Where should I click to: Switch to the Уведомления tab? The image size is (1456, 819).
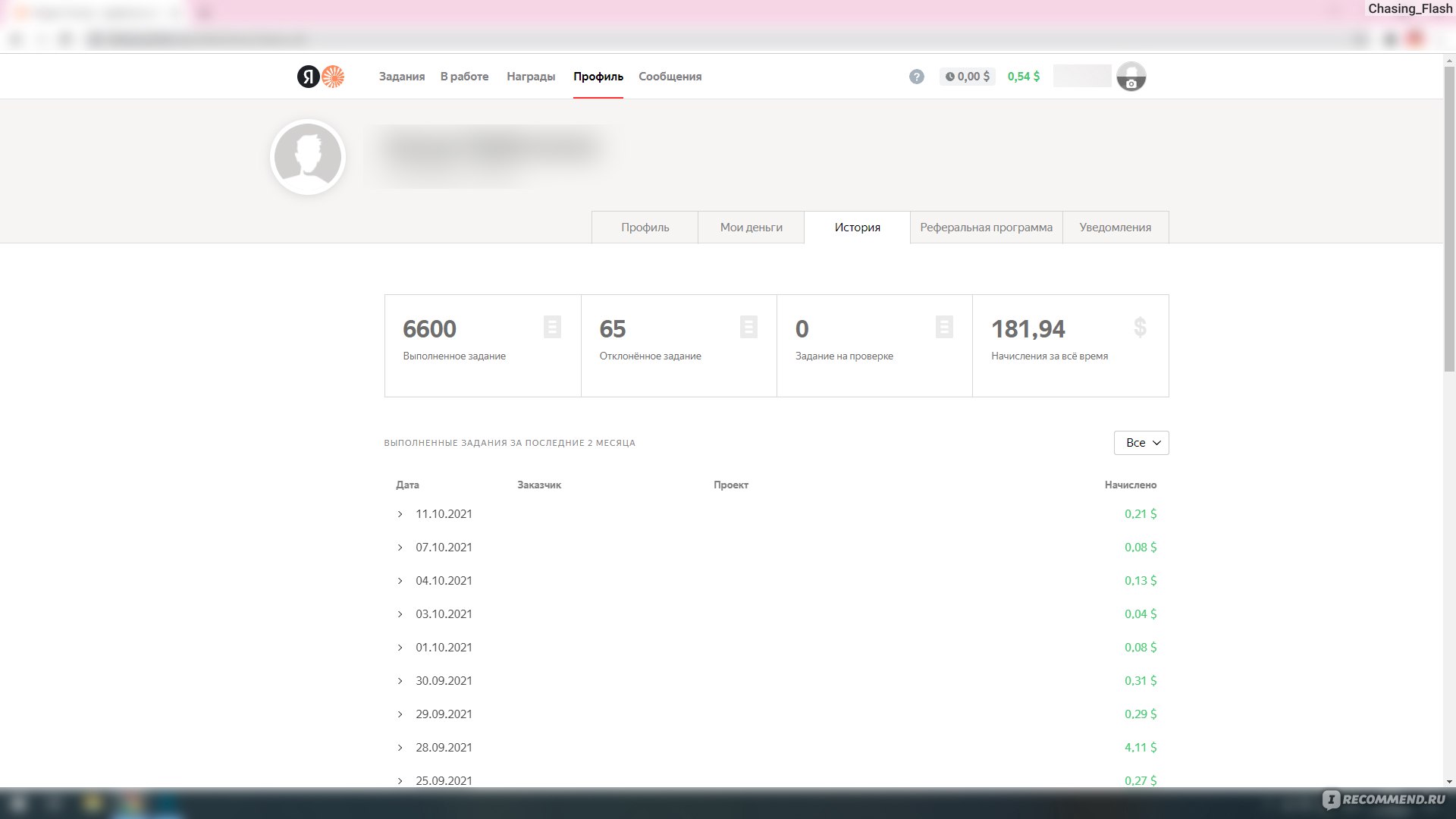tap(1116, 227)
